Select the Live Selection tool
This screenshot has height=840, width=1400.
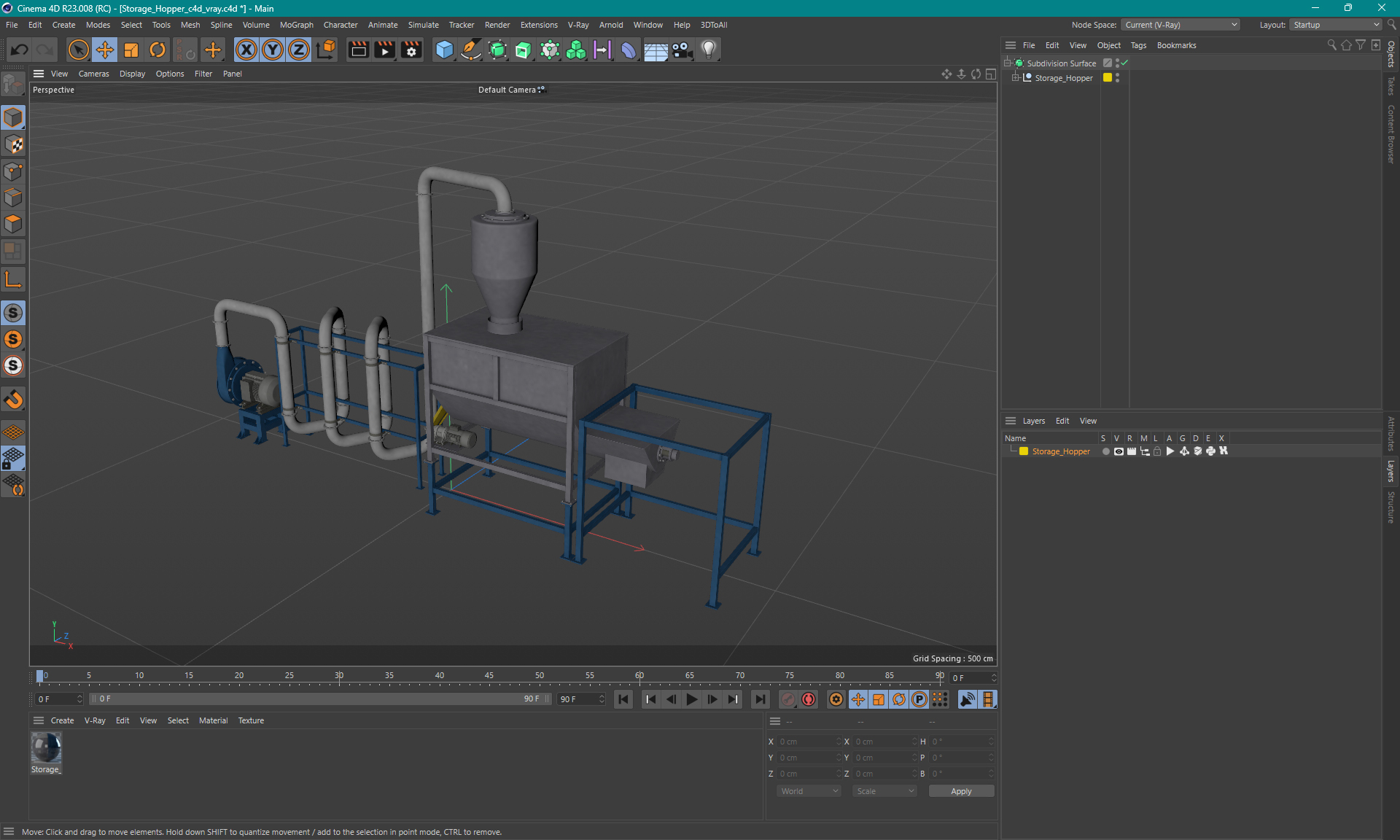pyautogui.click(x=78, y=50)
